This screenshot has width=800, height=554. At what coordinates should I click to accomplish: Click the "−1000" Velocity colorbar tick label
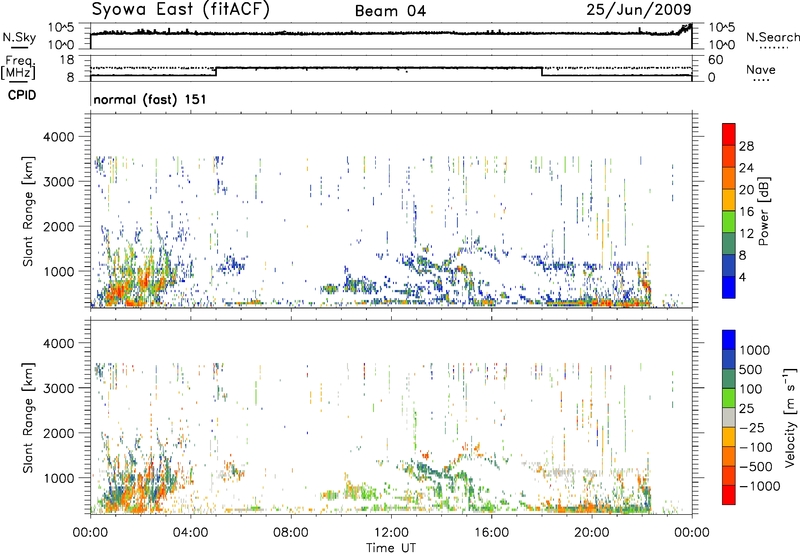tap(759, 486)
